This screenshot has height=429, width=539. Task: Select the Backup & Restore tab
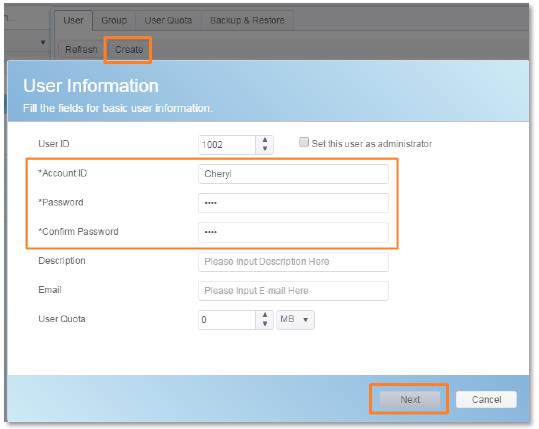pyautogui.click(x=247, y=21)
